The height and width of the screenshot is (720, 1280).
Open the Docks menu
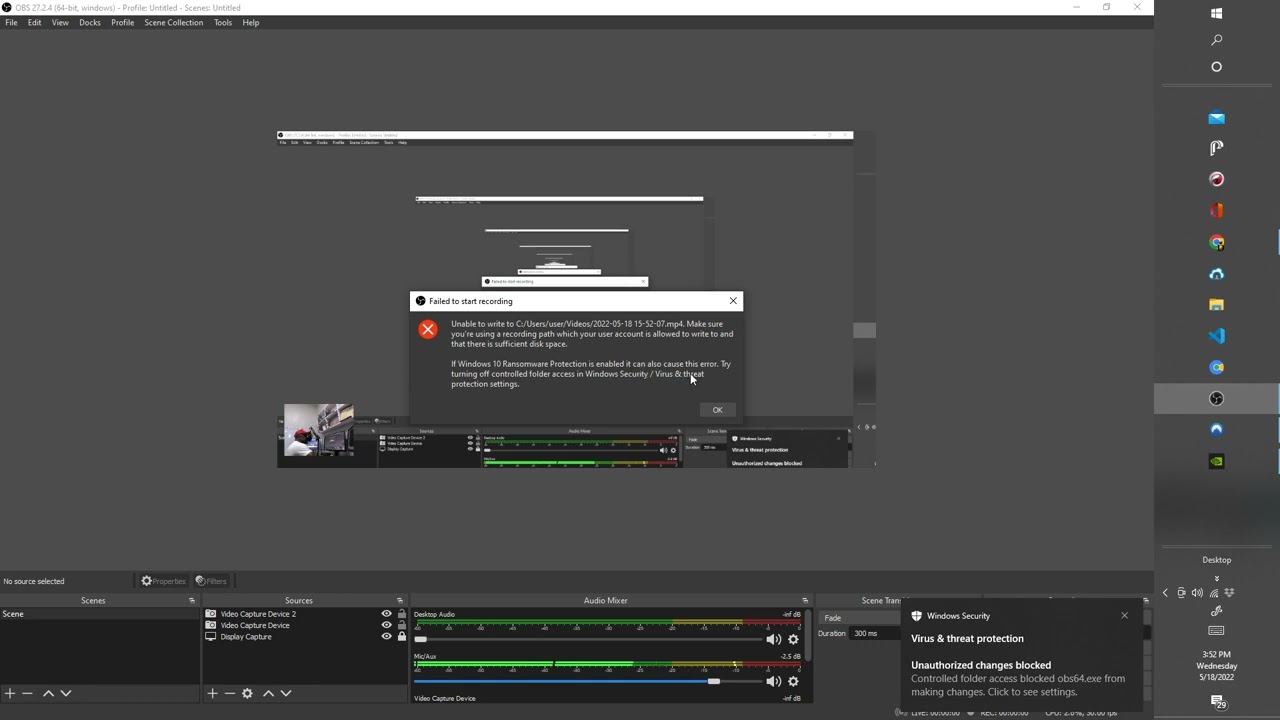point(90,22)
